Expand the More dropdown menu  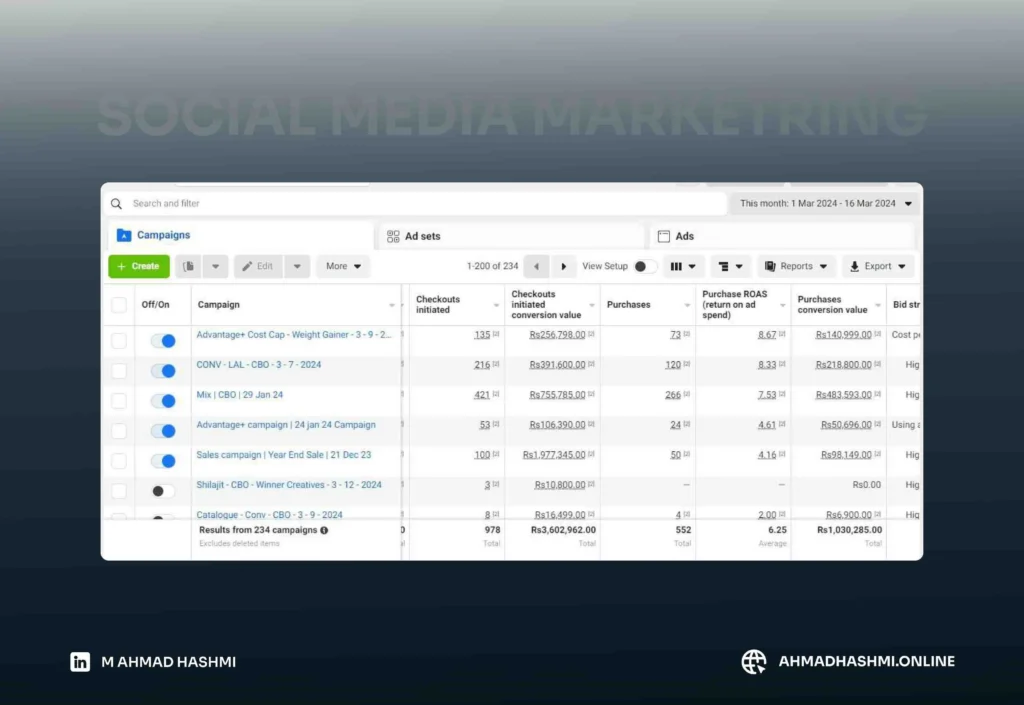point(343,266)
